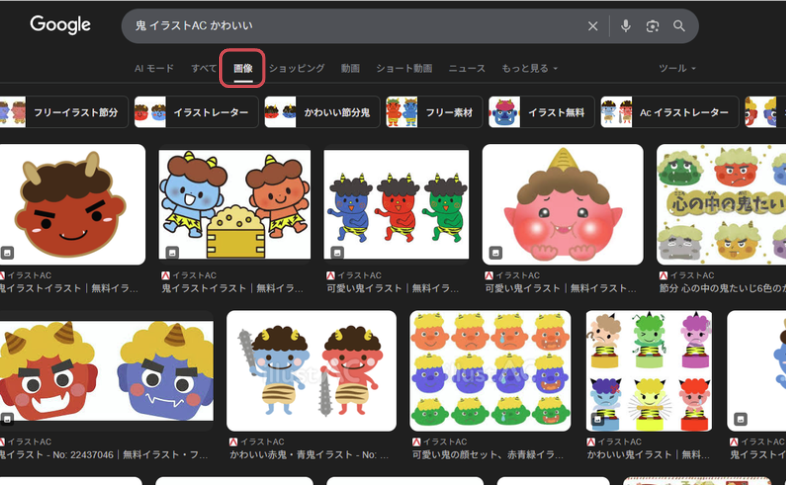
Task: Open image search via camera lens icon
Action: pyautogui.click(x=653, y=26)
